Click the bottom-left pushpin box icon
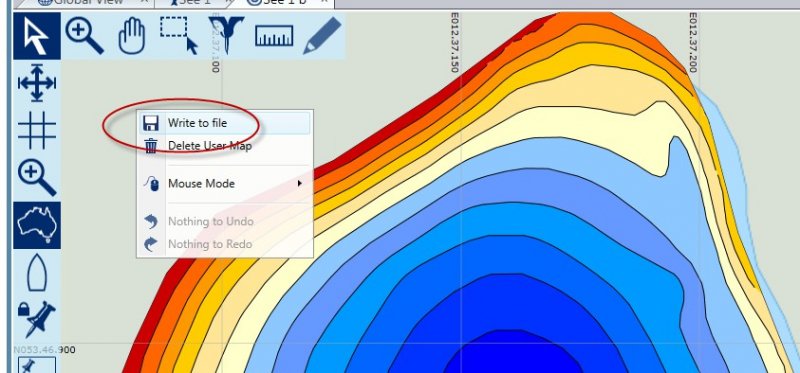This screenshot has width=800, height=373. tap(37, 365)
